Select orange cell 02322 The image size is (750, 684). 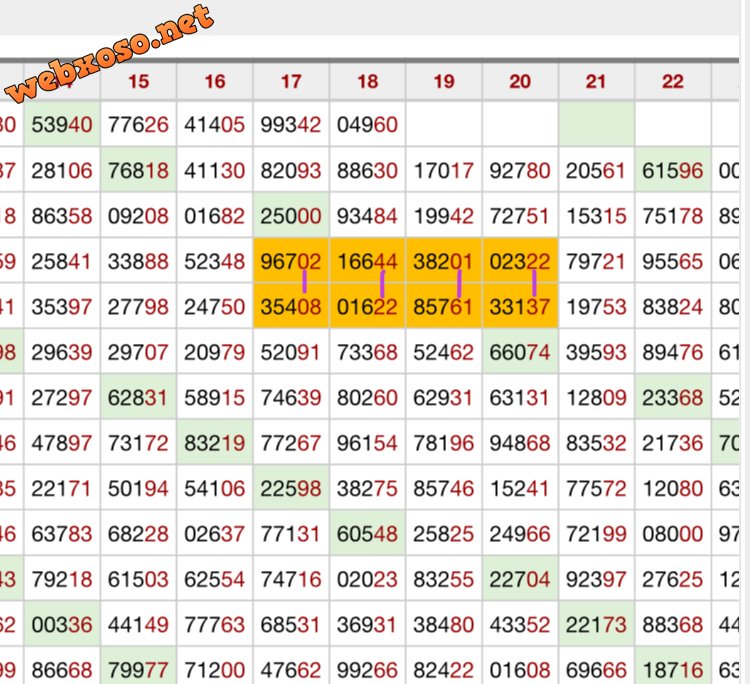tap(520, 261)
